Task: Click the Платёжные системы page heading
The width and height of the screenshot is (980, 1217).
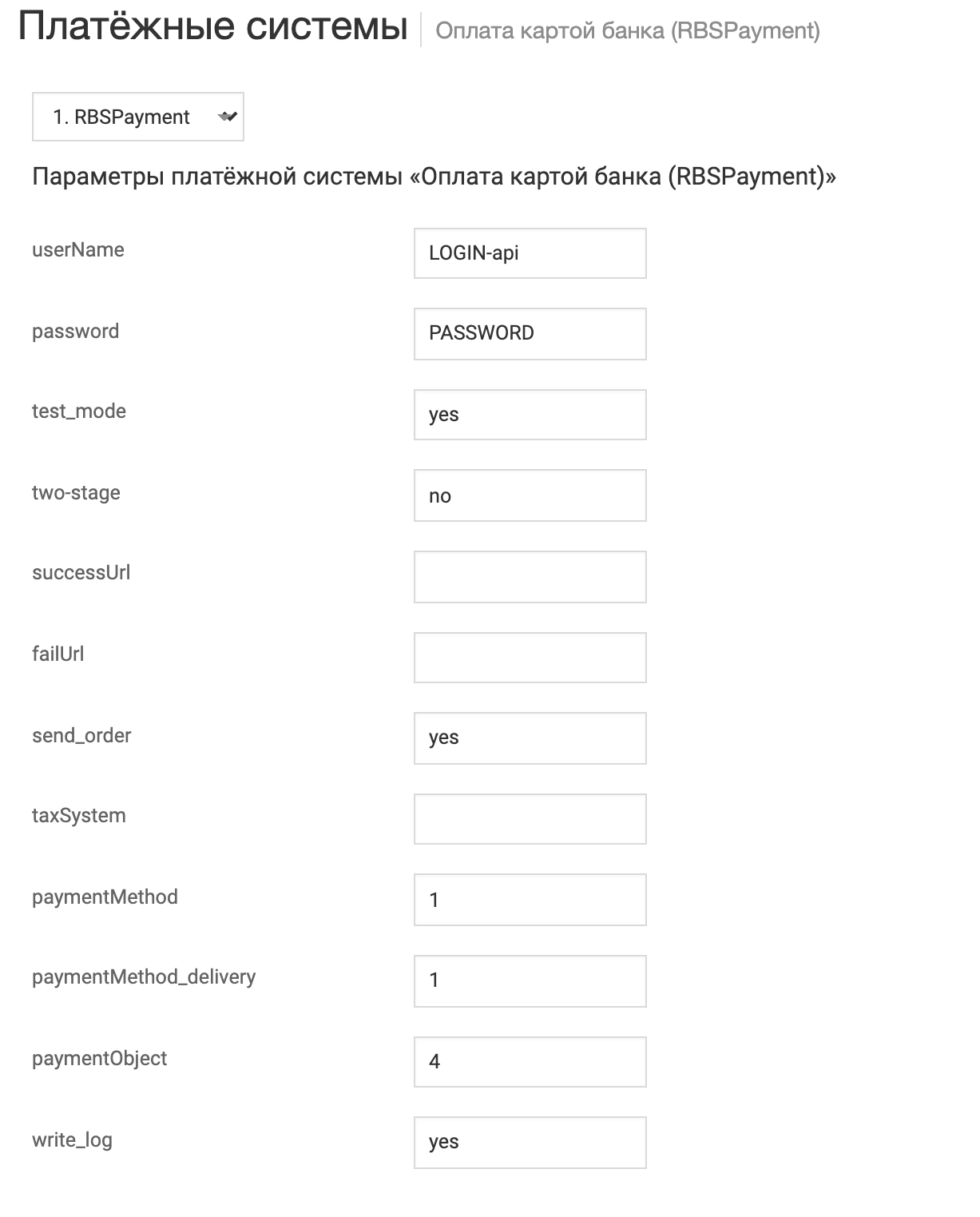Action: [213, 27]
